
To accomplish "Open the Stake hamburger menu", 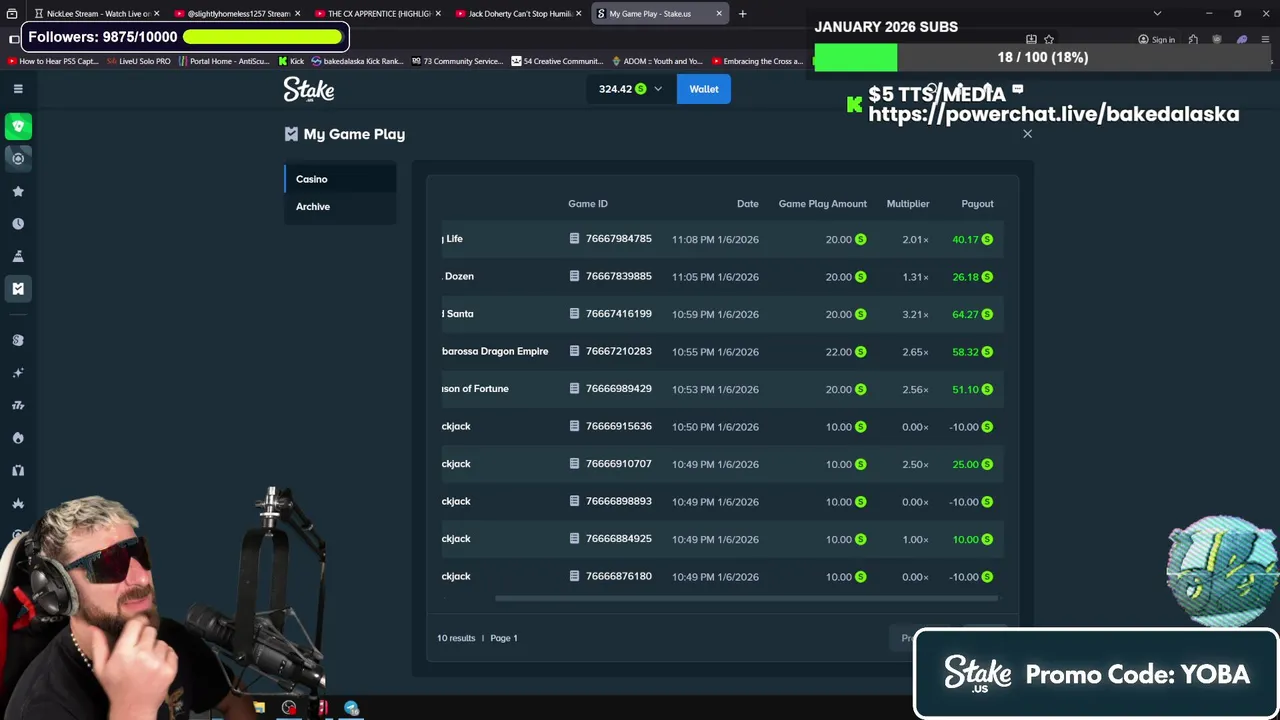I will 18,89.
